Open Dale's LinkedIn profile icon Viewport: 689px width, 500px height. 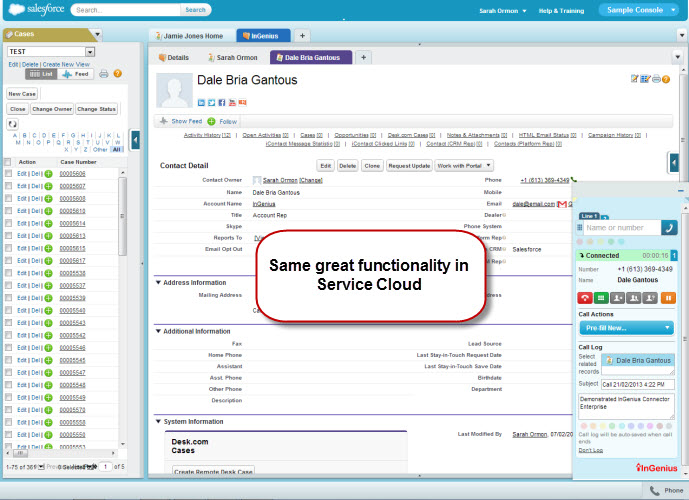201,102
